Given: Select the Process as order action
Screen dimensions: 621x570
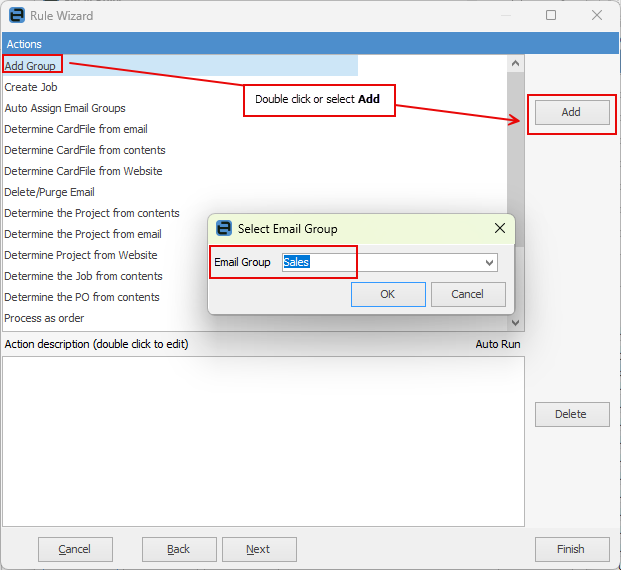Looking at the screenshot, I should tap(44, 318).
